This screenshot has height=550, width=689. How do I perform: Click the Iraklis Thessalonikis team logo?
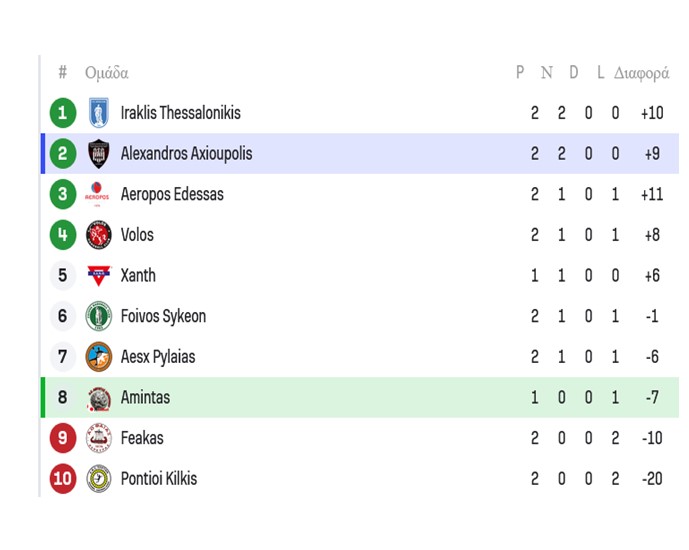[x=98, y=113]
